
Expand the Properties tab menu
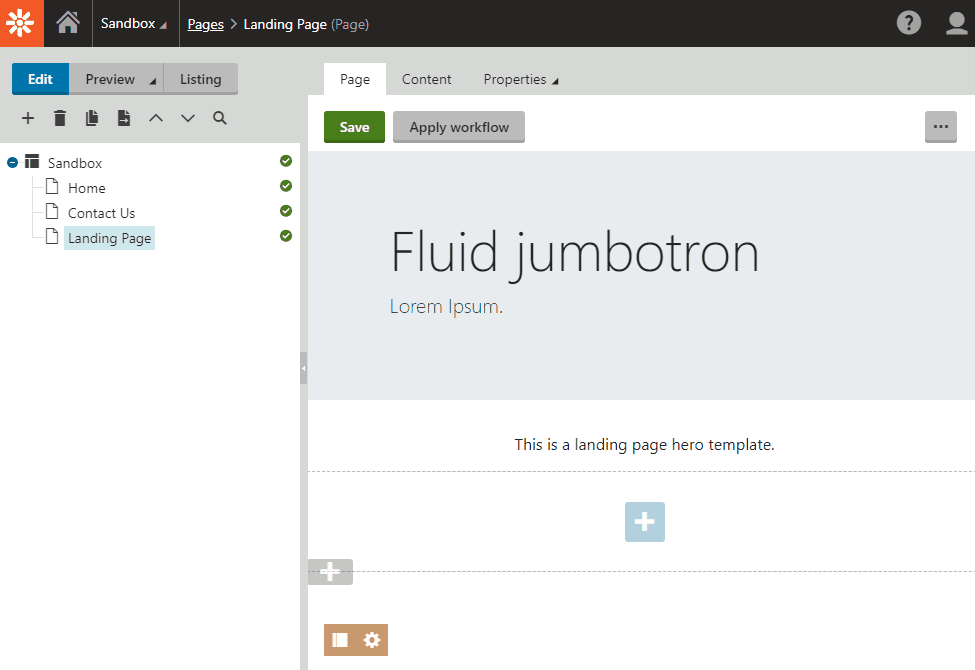click(x=520, y=80)
